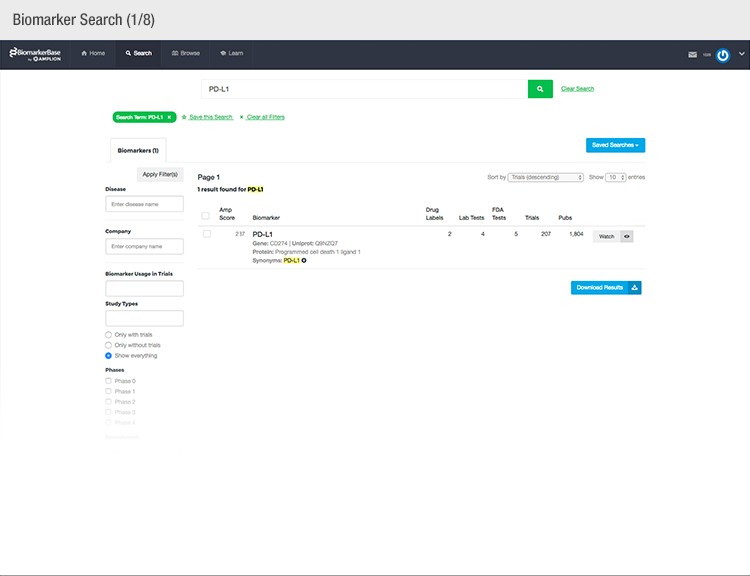Select the Only with trials radio option
Screen dimensions: 750x576
tap(109, 334)
